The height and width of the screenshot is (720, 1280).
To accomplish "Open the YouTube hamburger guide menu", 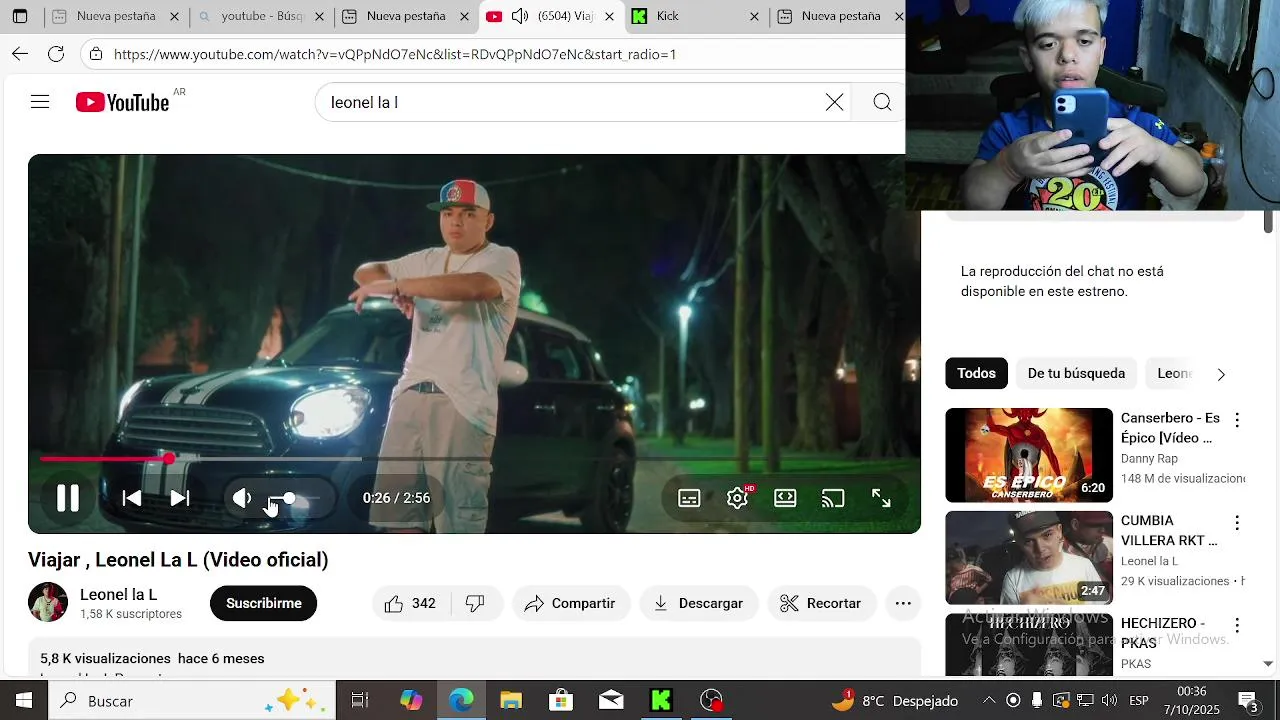I will tap(40, 102).
